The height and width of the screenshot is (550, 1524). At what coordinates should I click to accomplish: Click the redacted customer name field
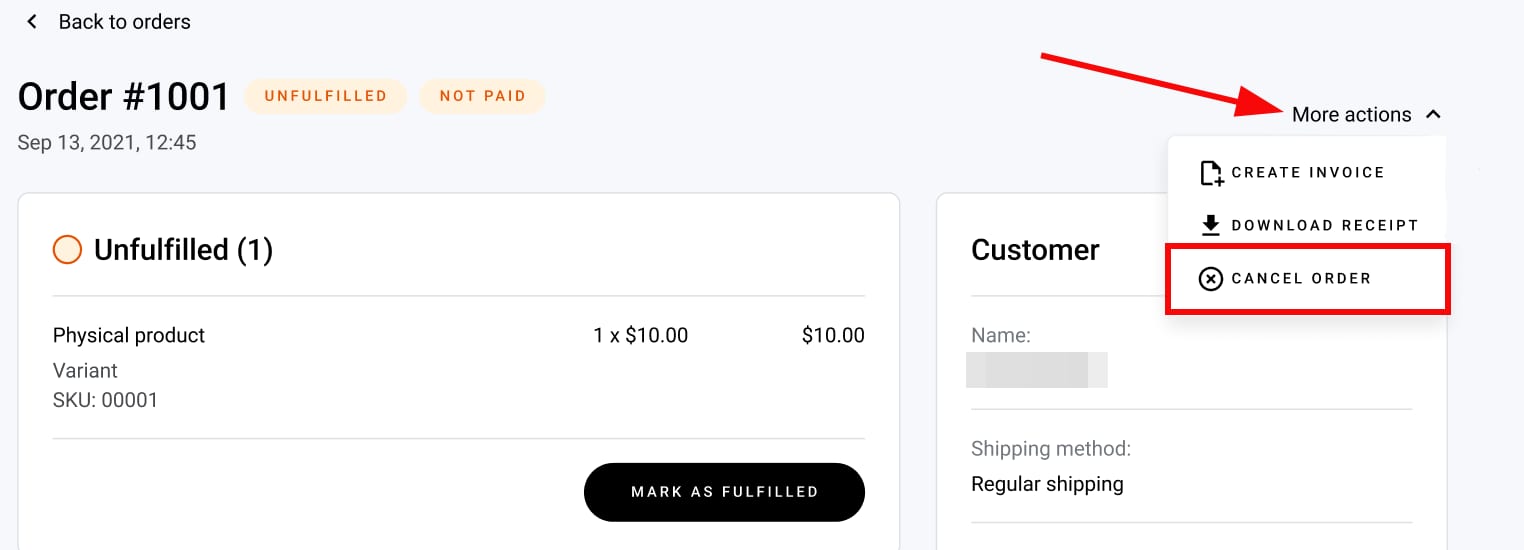[1037, 369]
